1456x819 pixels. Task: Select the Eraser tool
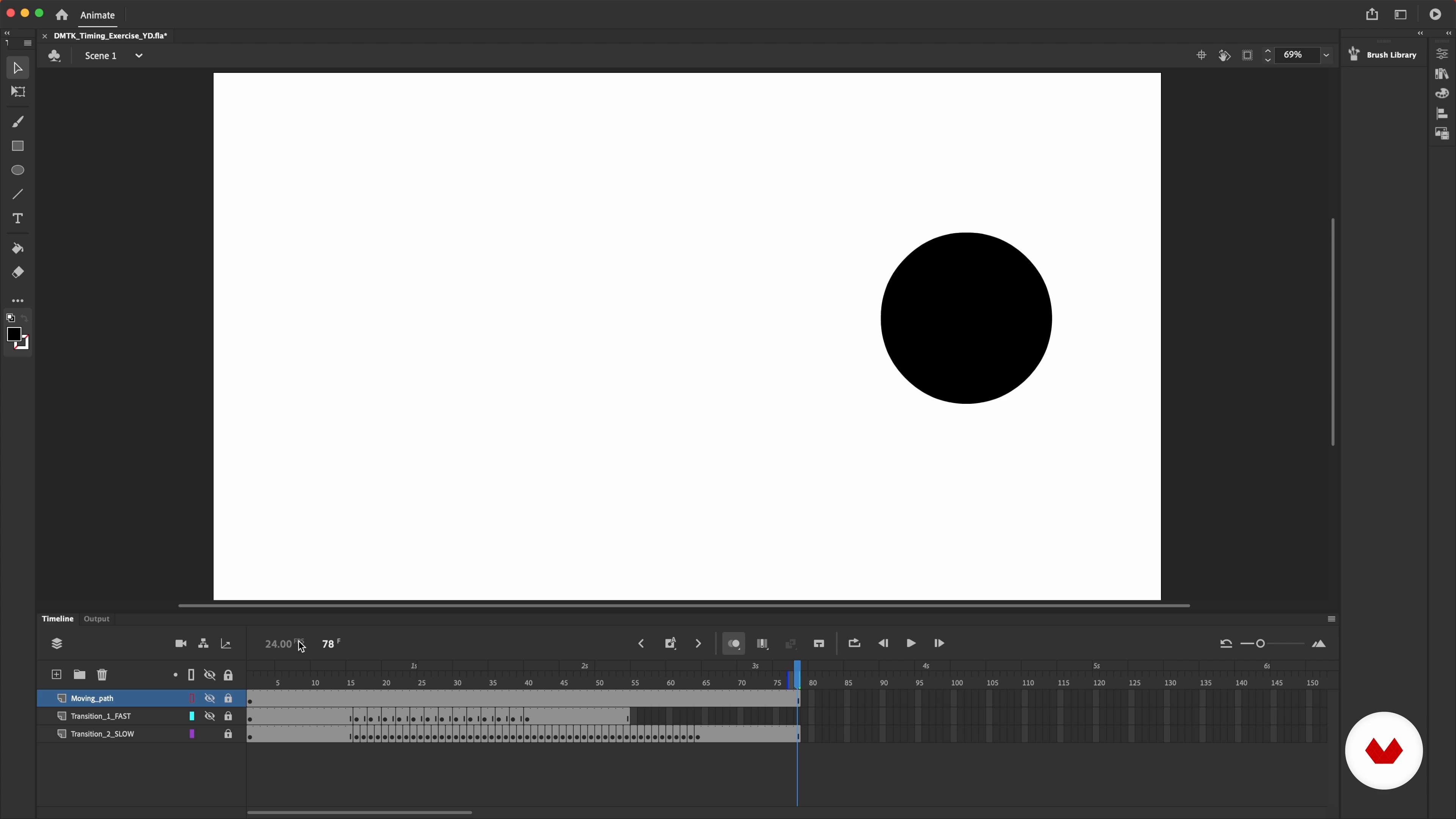[17, 273]
